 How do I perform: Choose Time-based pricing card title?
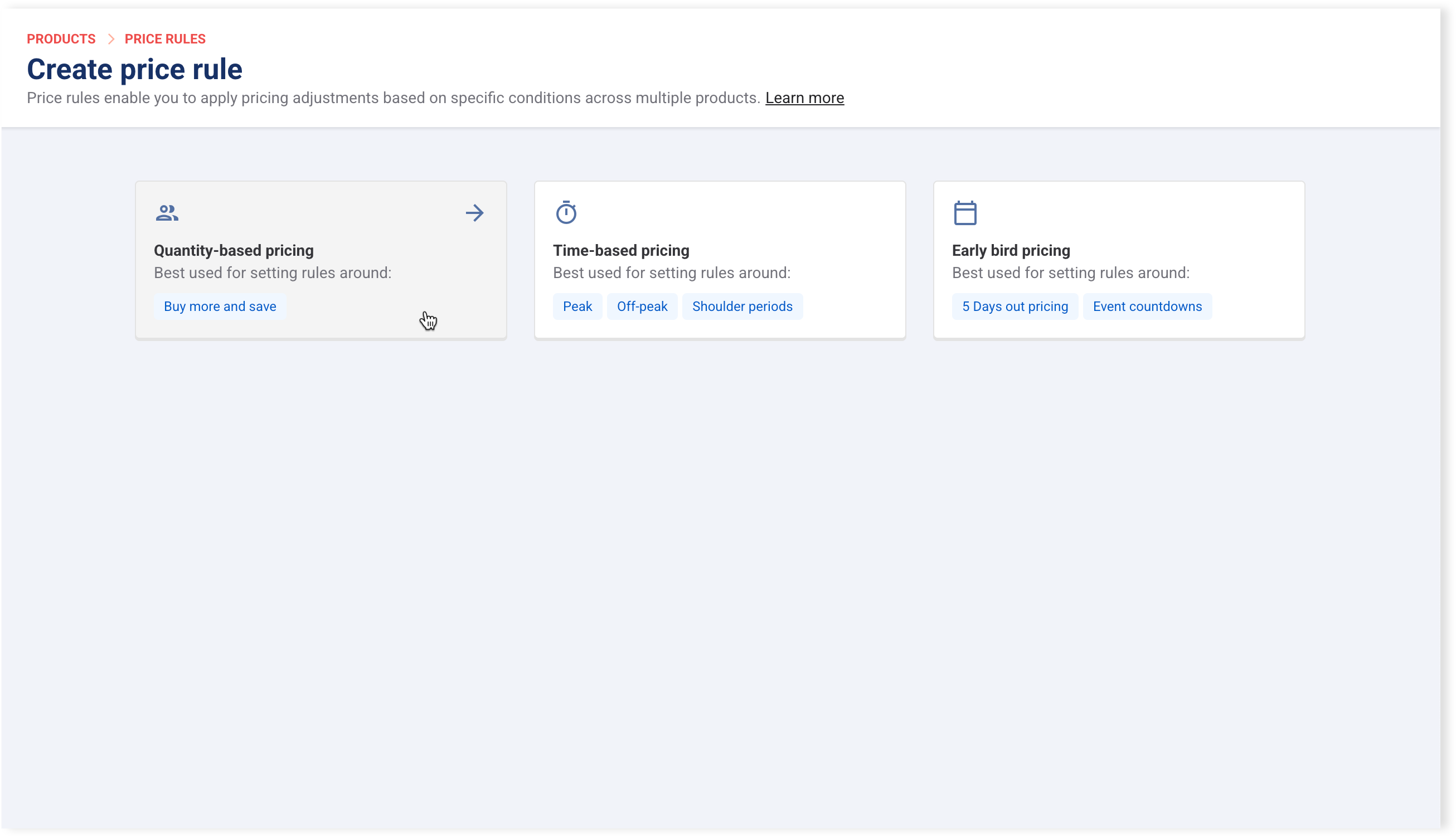pyautogui.click(x=620, y=251)
